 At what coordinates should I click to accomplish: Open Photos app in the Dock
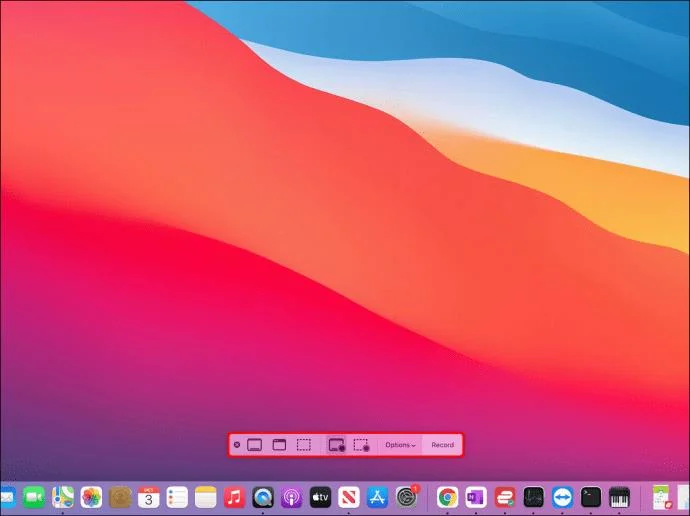click(92, 497)
